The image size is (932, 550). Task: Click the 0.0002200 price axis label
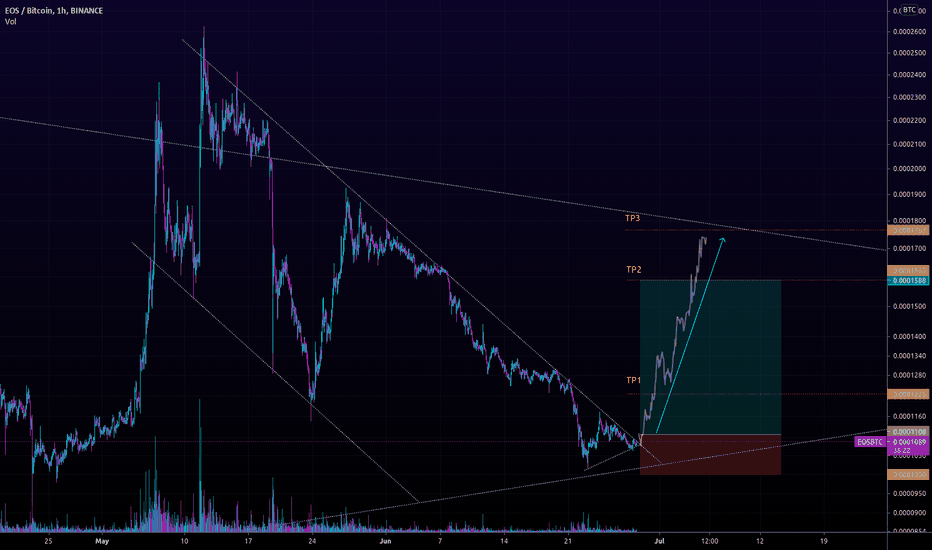909,120
